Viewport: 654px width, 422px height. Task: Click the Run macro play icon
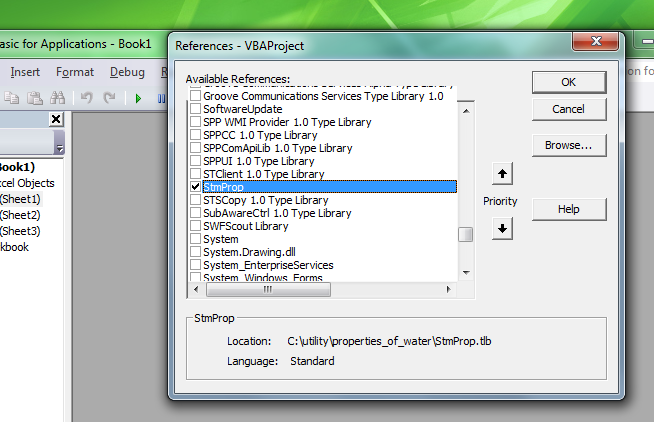138,98
